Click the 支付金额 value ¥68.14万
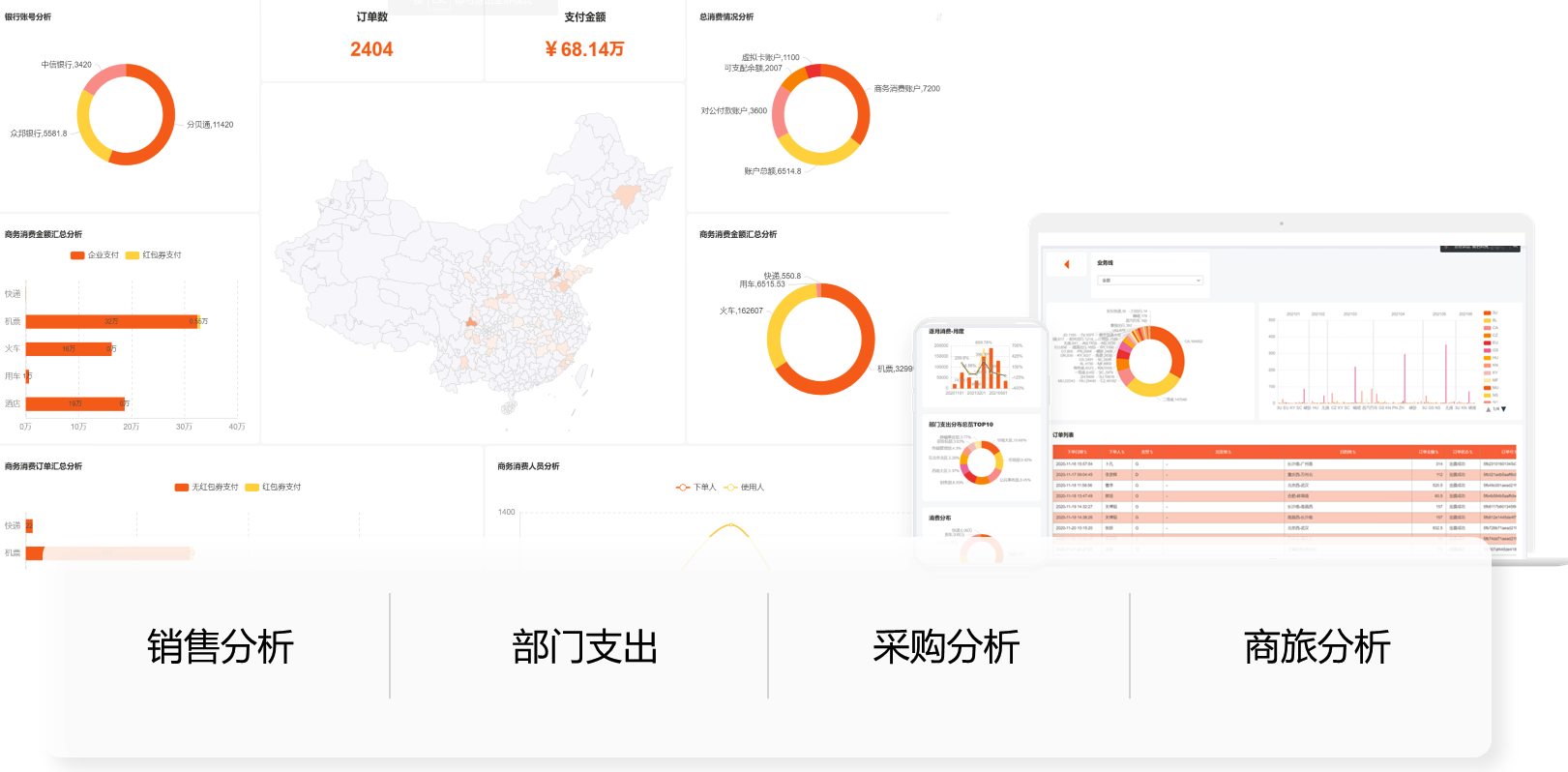1568x772 pixels. [x=584, y=49]
